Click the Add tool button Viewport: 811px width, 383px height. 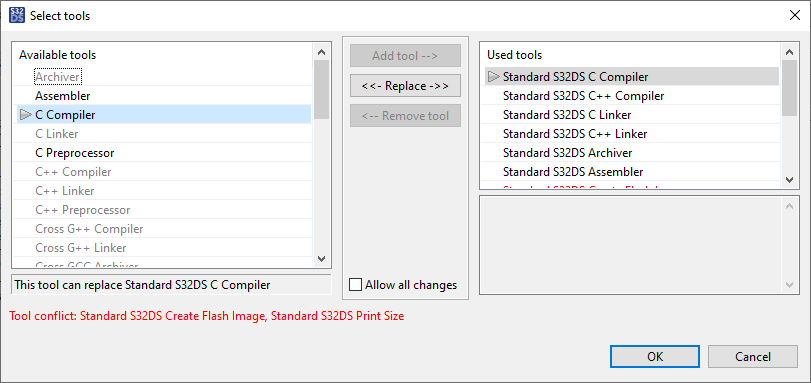(405, 55)
